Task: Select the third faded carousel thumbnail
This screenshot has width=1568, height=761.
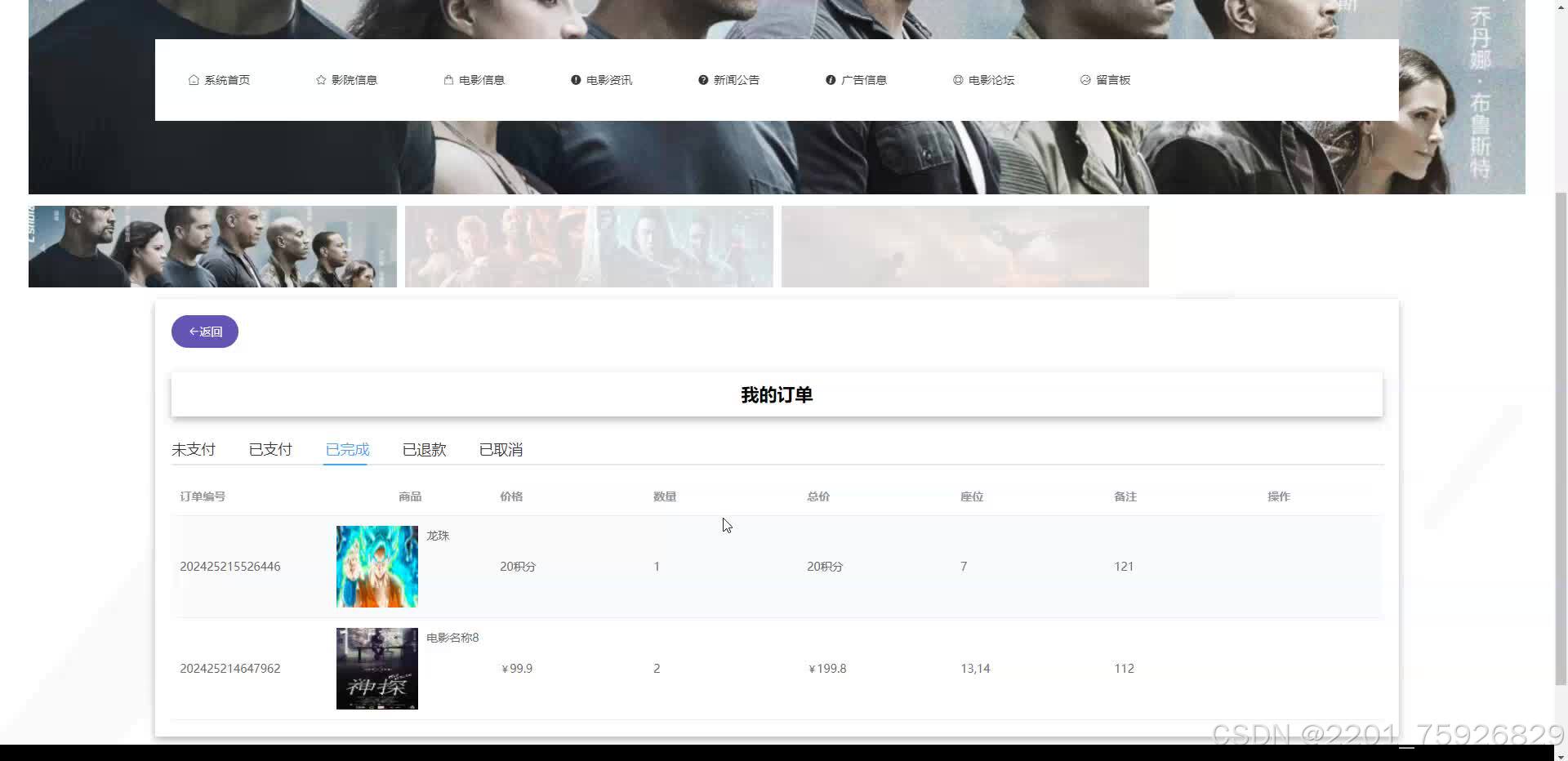Action: (x=965, y=247)
